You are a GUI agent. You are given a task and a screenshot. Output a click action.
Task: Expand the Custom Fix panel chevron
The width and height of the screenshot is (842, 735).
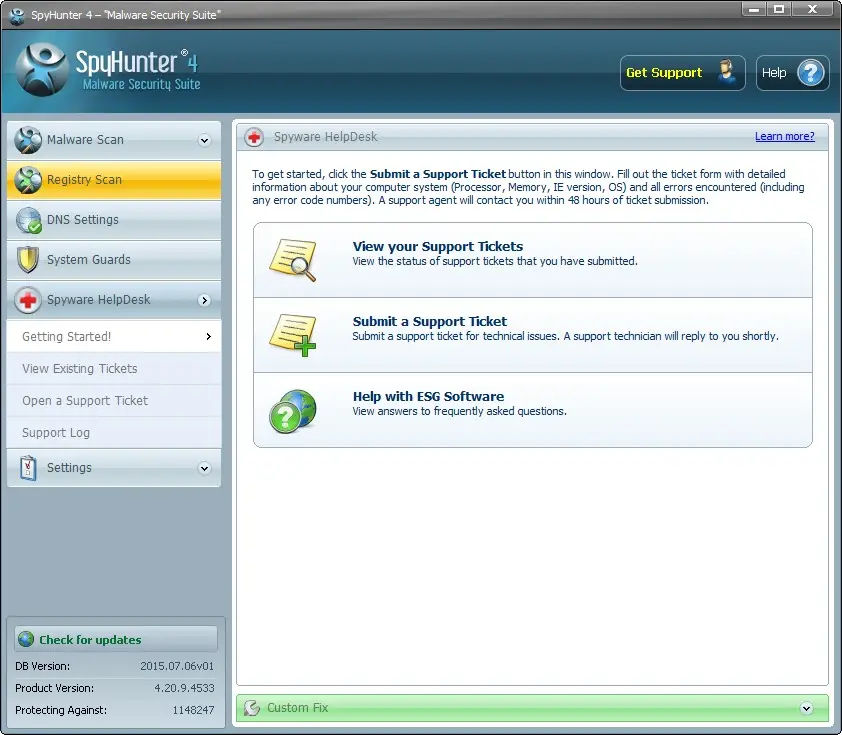point(806,708)
